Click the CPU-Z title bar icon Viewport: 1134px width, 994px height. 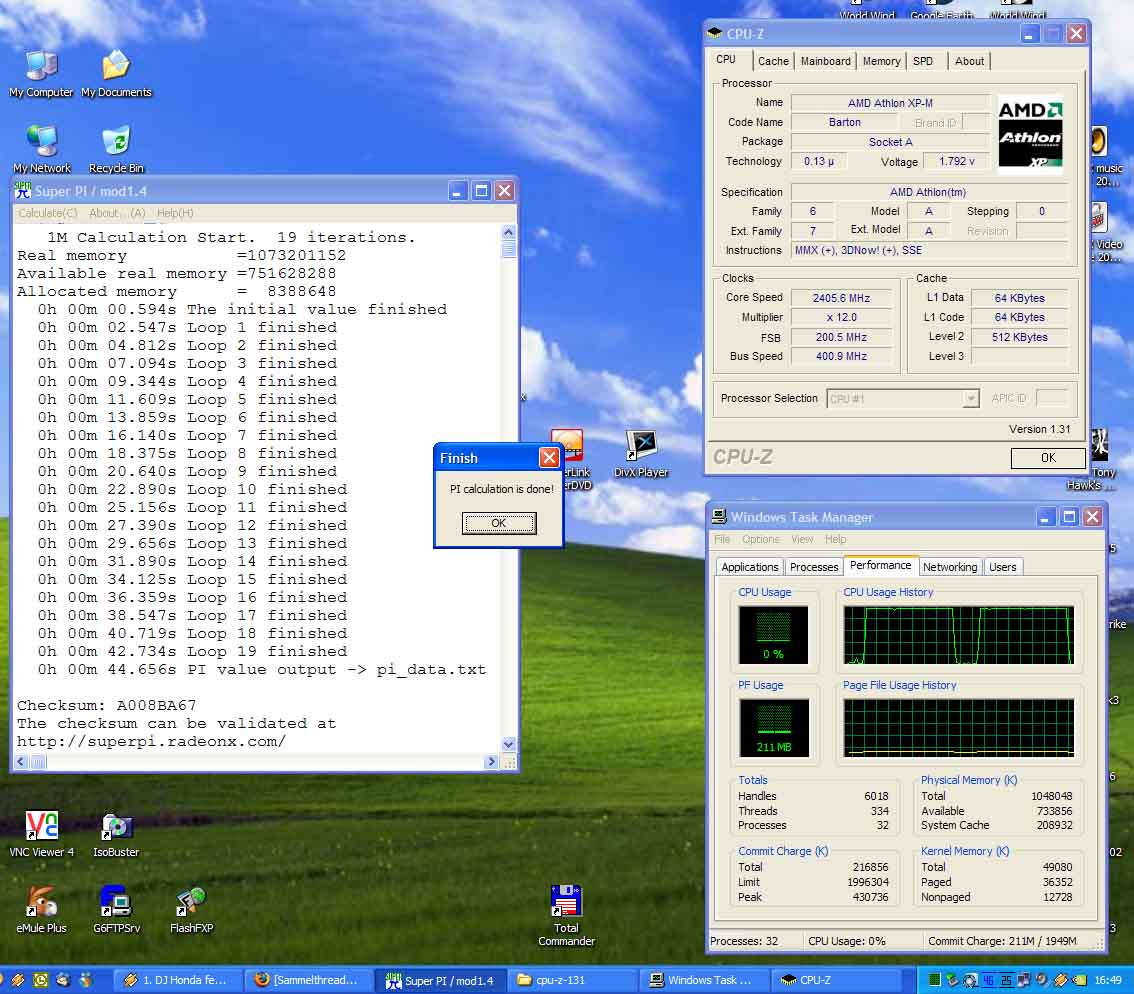(715, 33)
